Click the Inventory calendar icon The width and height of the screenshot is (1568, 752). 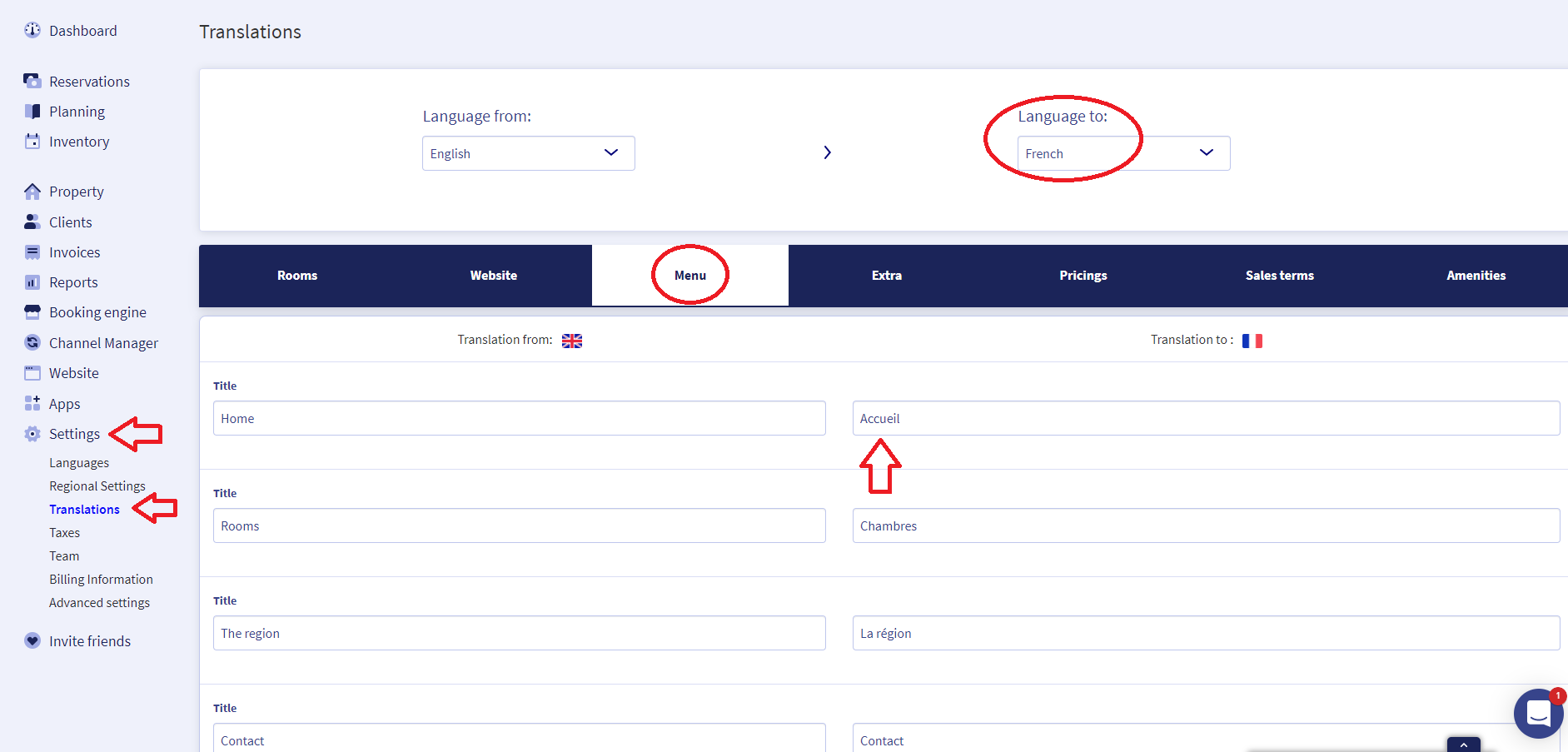click(x=32, y=141)
